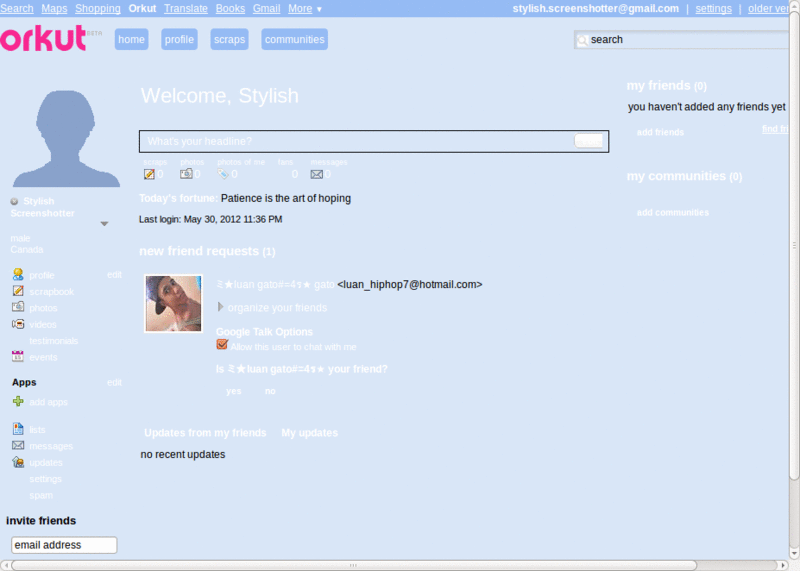Click edit next to Apps heading

114,382
